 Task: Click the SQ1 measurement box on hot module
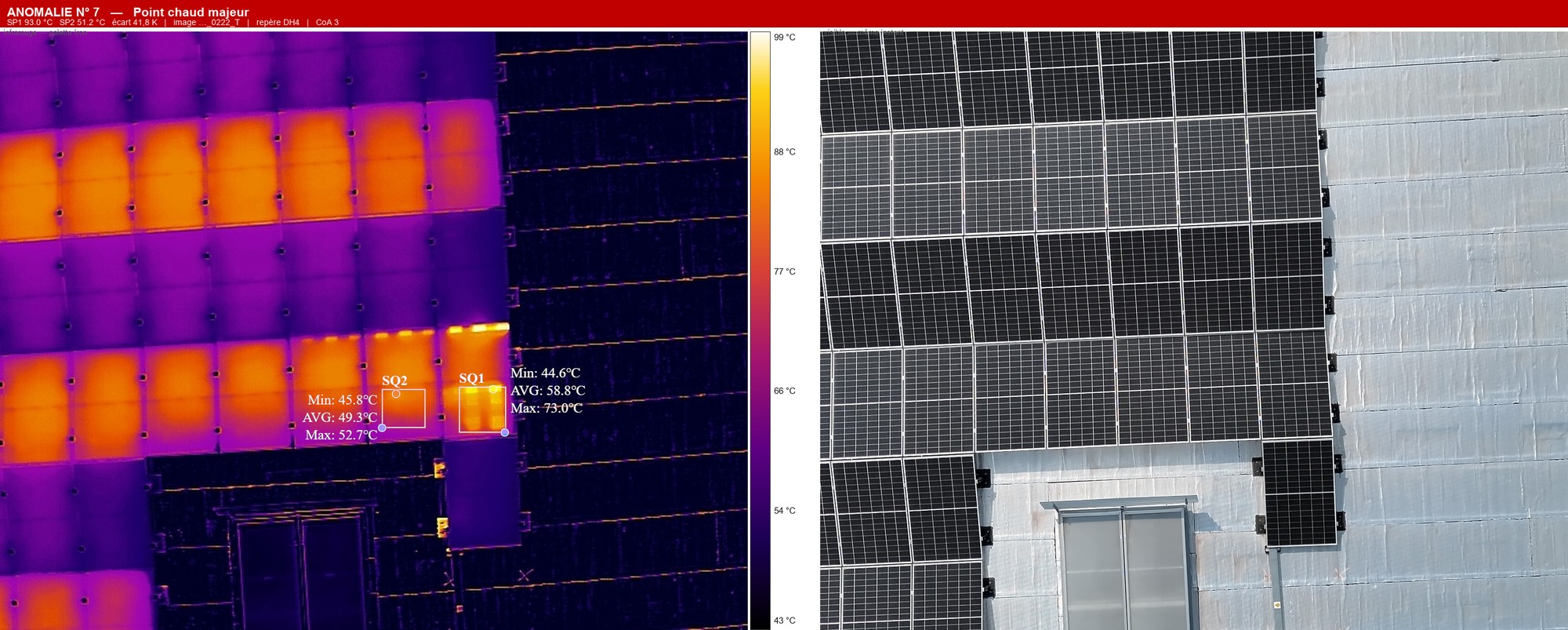coord(482,410)
